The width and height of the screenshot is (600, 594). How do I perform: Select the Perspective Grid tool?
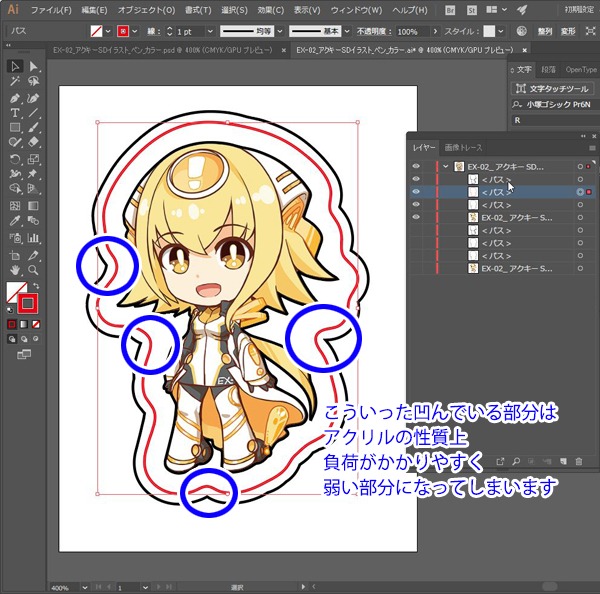[33, 188]
